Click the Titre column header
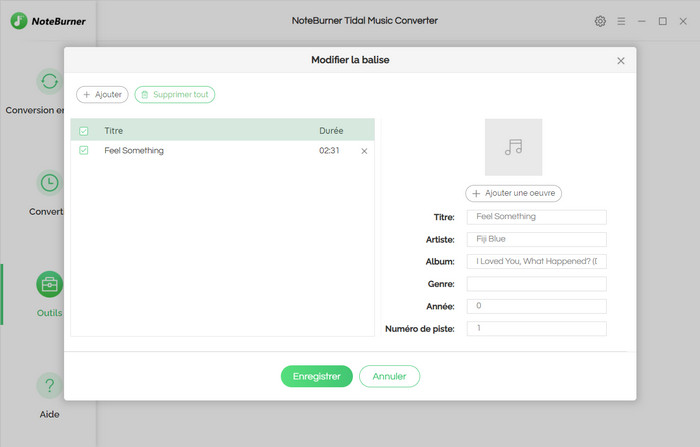Image resolution: width=700 pixels, height=447 pixels. pyautogui.click(x=113, y=131)
